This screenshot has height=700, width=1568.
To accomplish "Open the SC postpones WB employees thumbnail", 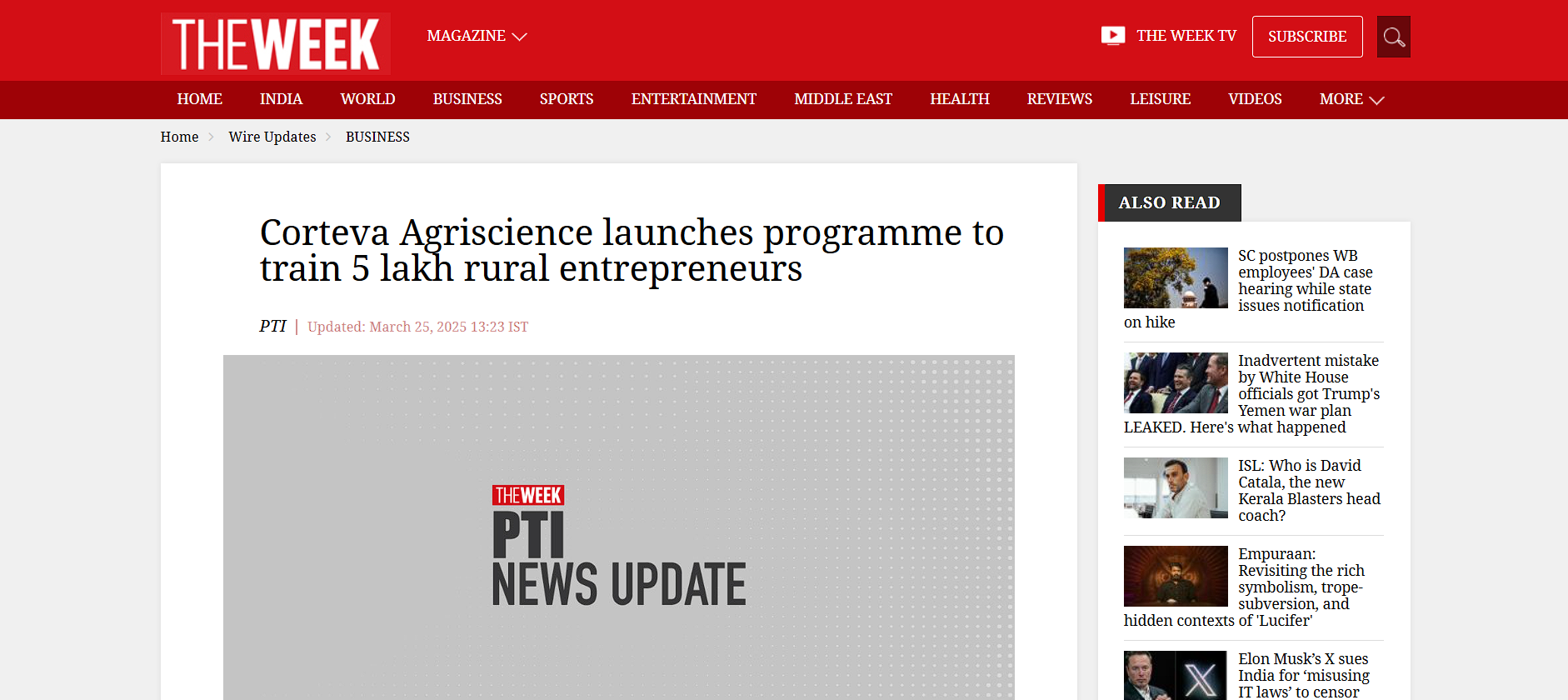I will pyautogui.click(x=1176, y=277).
